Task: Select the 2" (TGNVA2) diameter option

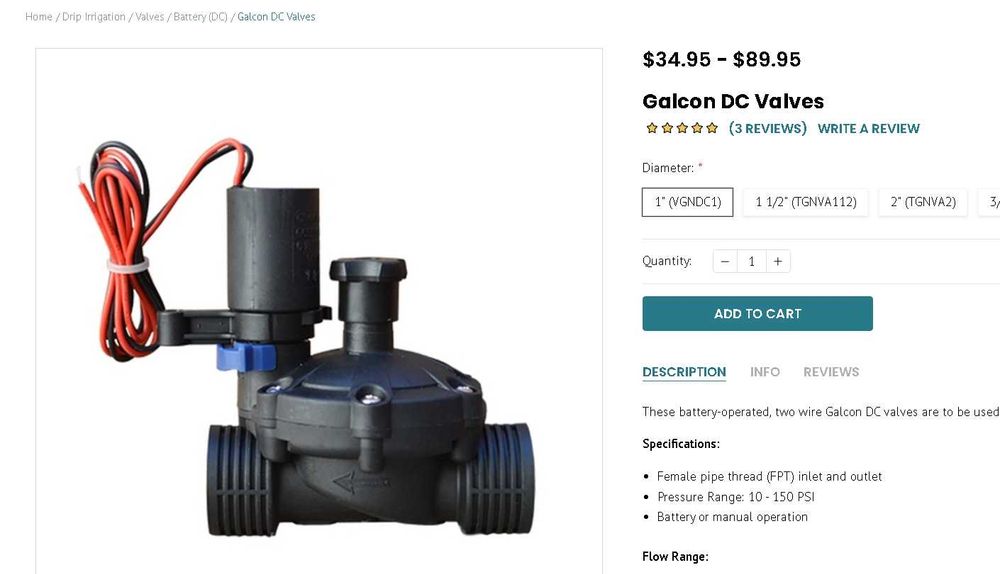Action: [923, 202]
